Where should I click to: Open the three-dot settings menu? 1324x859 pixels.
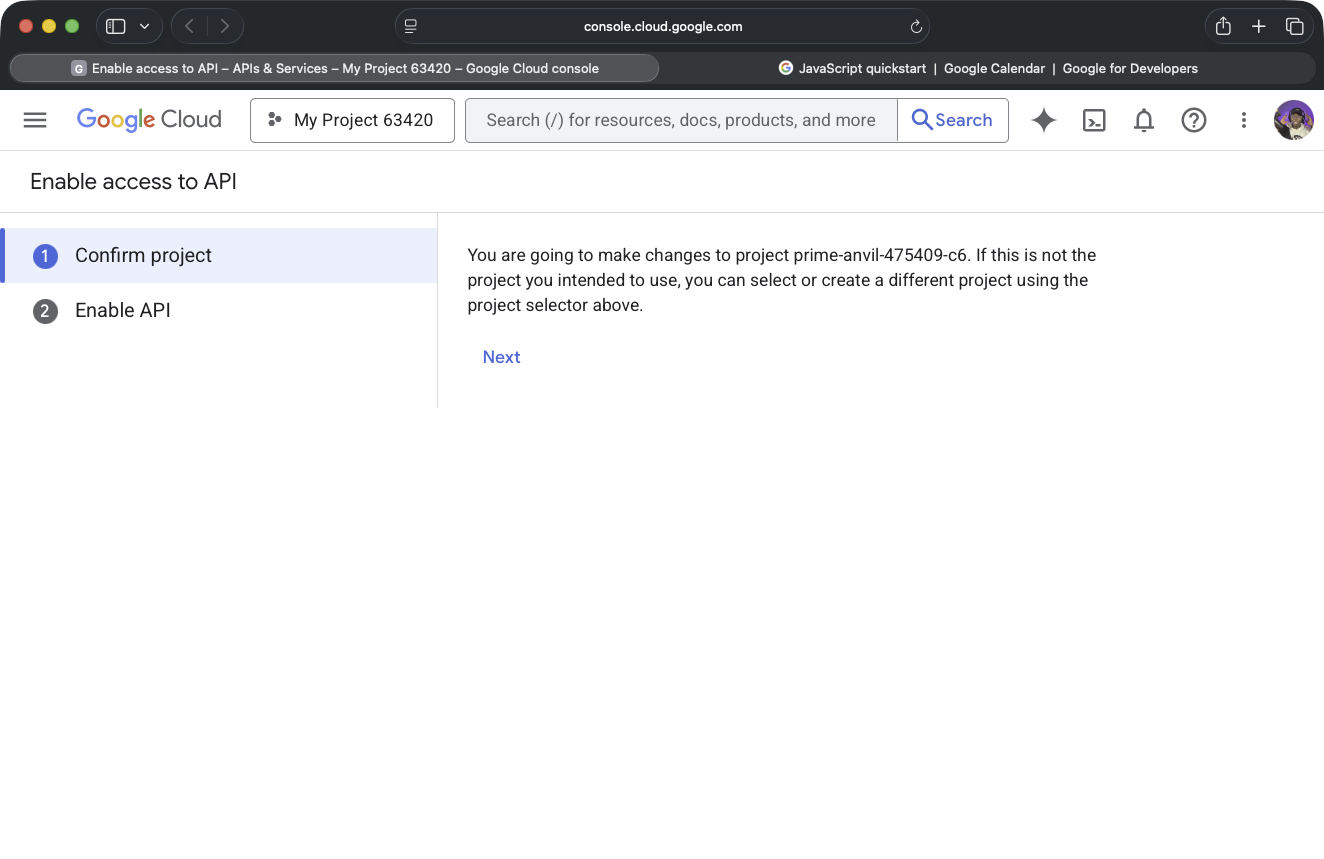[1244, 120]
